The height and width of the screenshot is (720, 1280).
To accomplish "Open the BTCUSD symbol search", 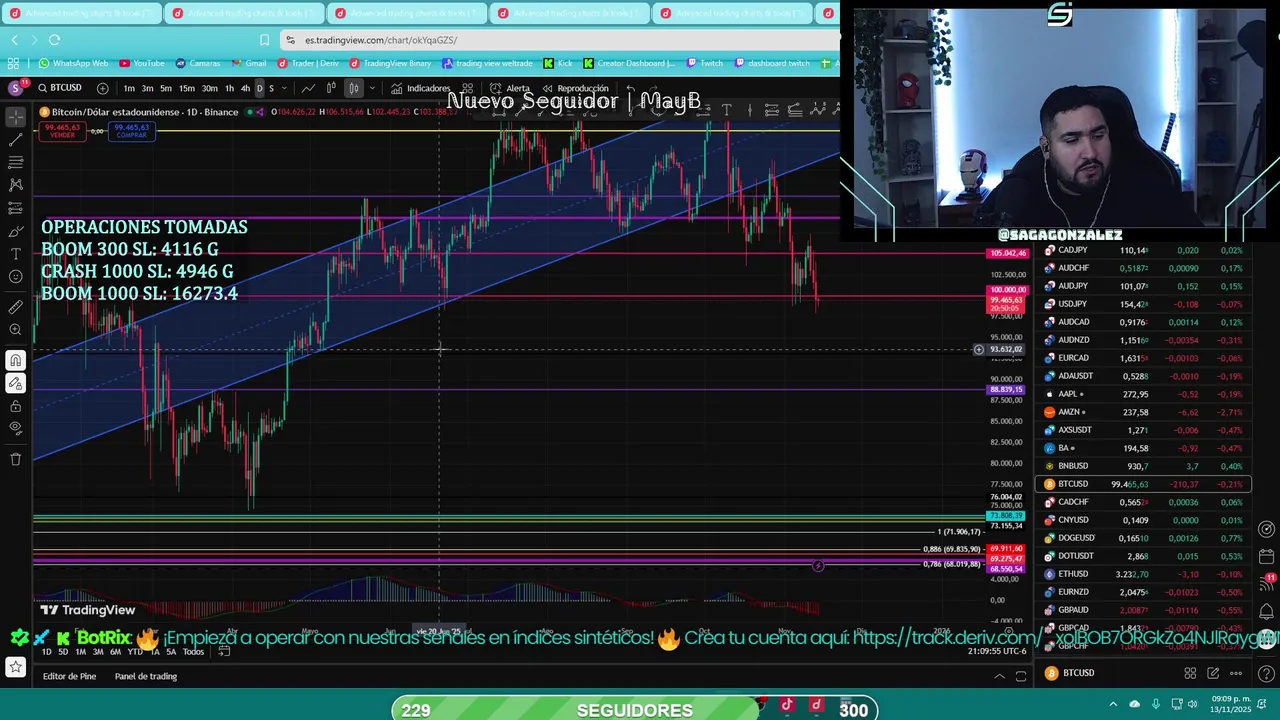I will 60,88.
